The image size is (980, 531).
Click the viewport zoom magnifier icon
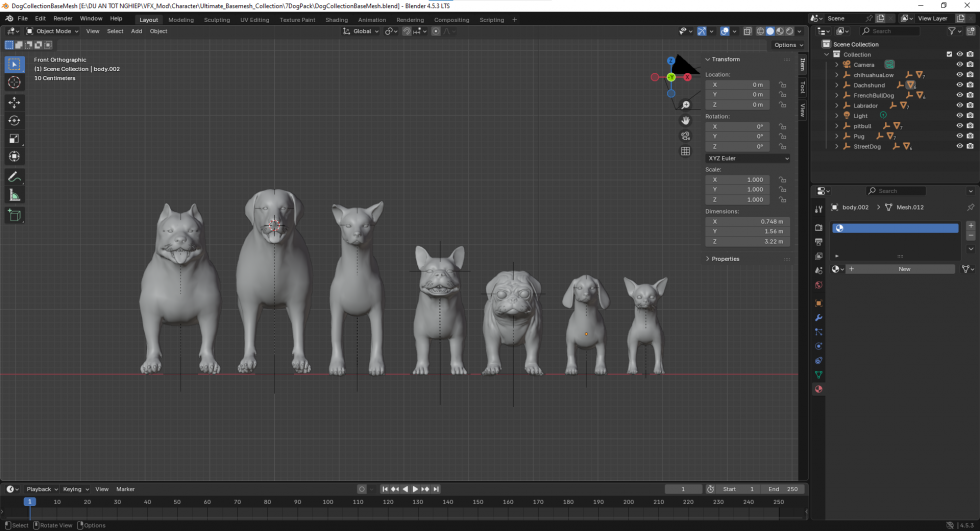pyautogui.click(x=685, y=105)
